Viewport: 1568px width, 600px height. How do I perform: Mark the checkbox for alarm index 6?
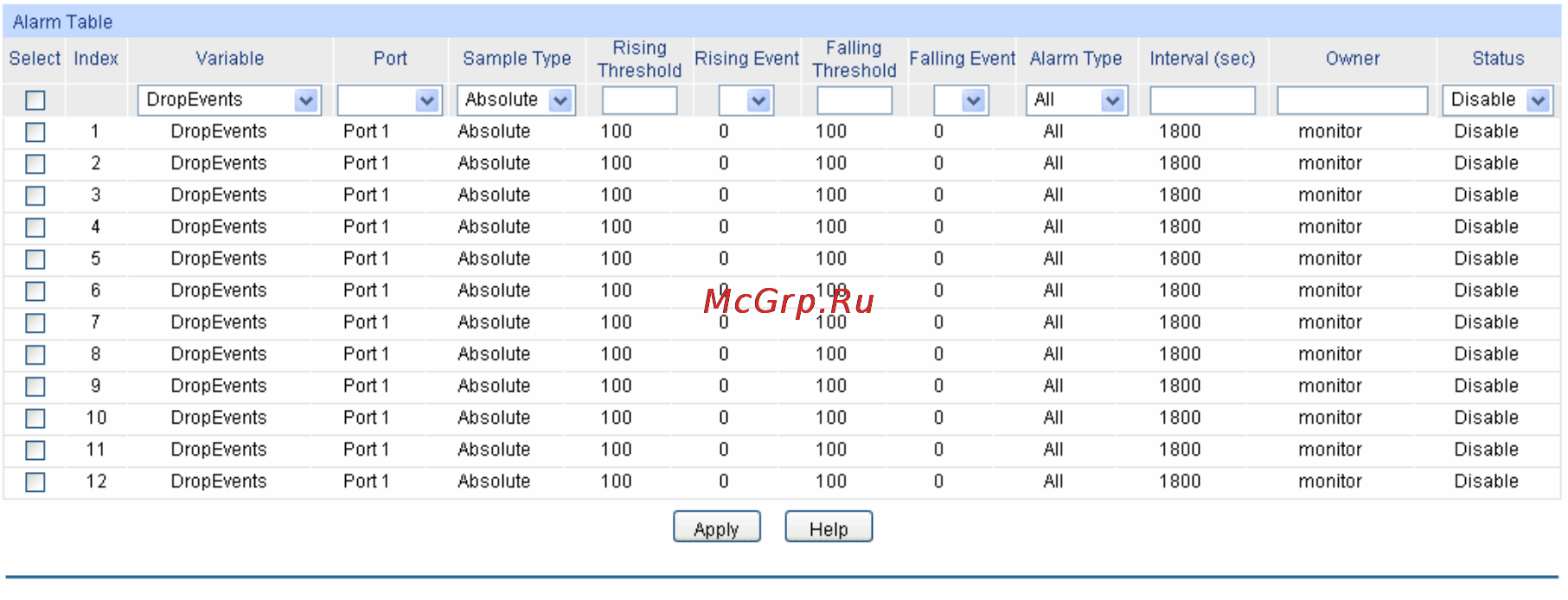(x=35, y=291)
